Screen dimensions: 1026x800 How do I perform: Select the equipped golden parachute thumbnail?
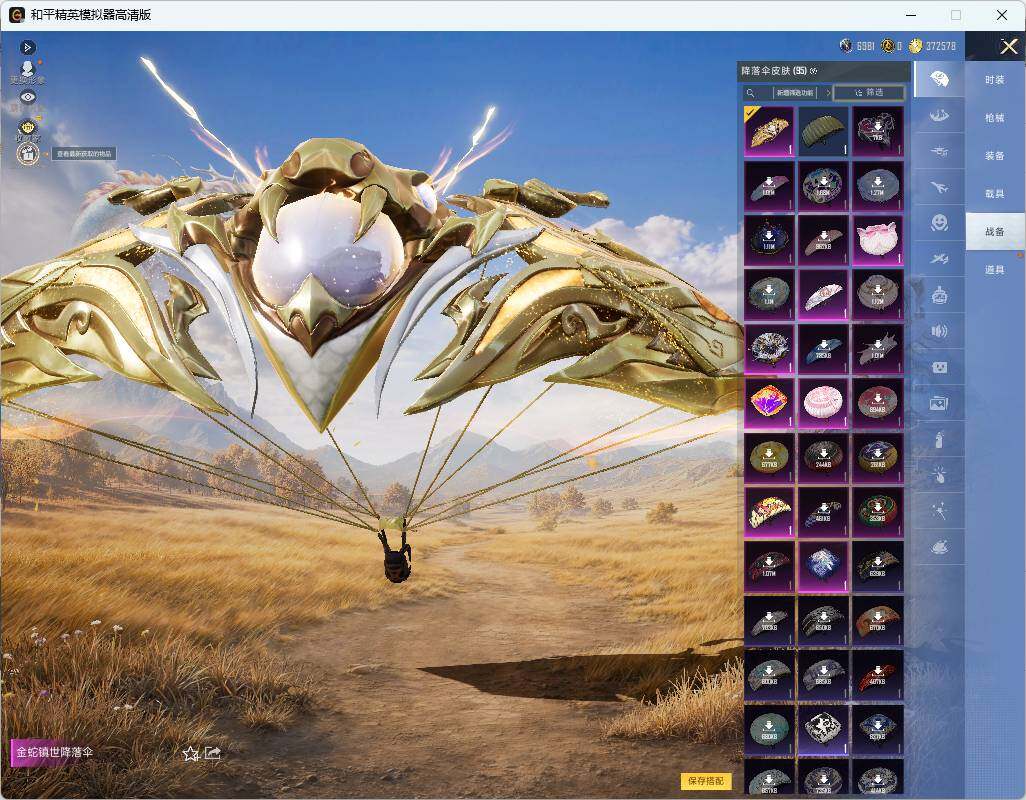(770, 131)
